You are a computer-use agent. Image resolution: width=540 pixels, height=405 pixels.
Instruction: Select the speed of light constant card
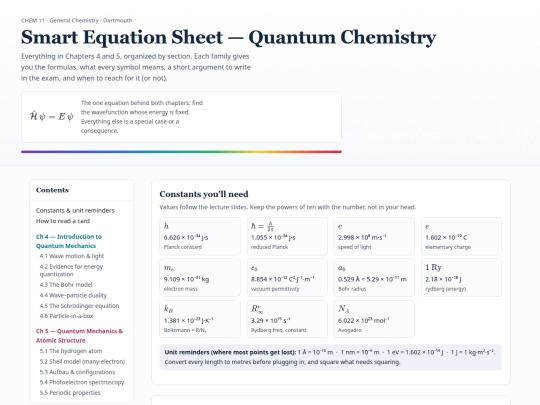[x=374, y=236]
